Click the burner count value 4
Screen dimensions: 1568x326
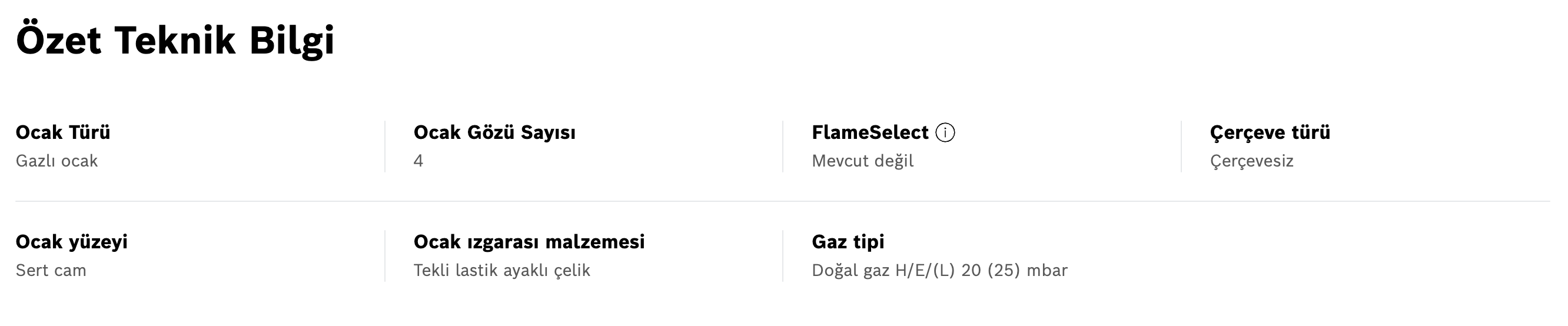pyautogui.click(x=418, y=161)
